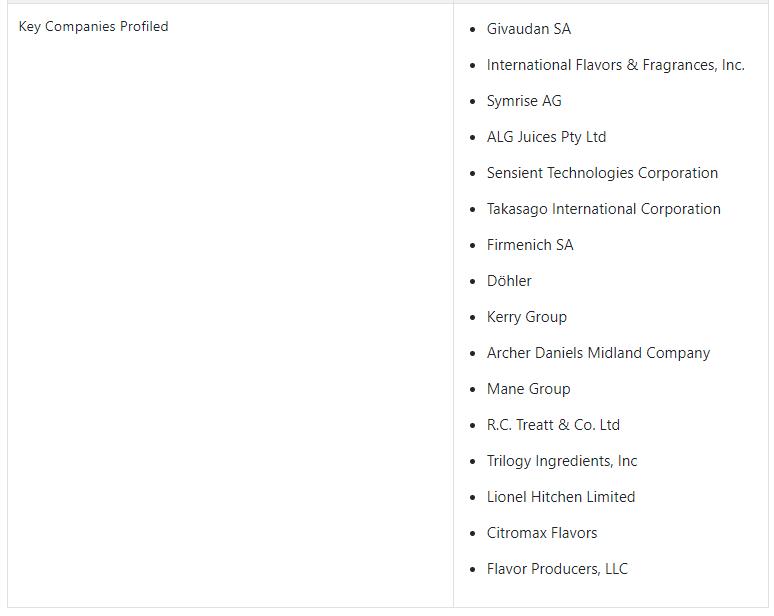774x616 pixels.
Task: Select the Lionel Hitchen Limited item
Action: click(561, 498)
